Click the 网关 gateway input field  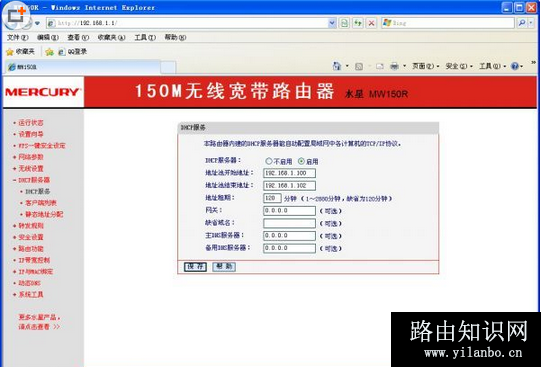289,211
